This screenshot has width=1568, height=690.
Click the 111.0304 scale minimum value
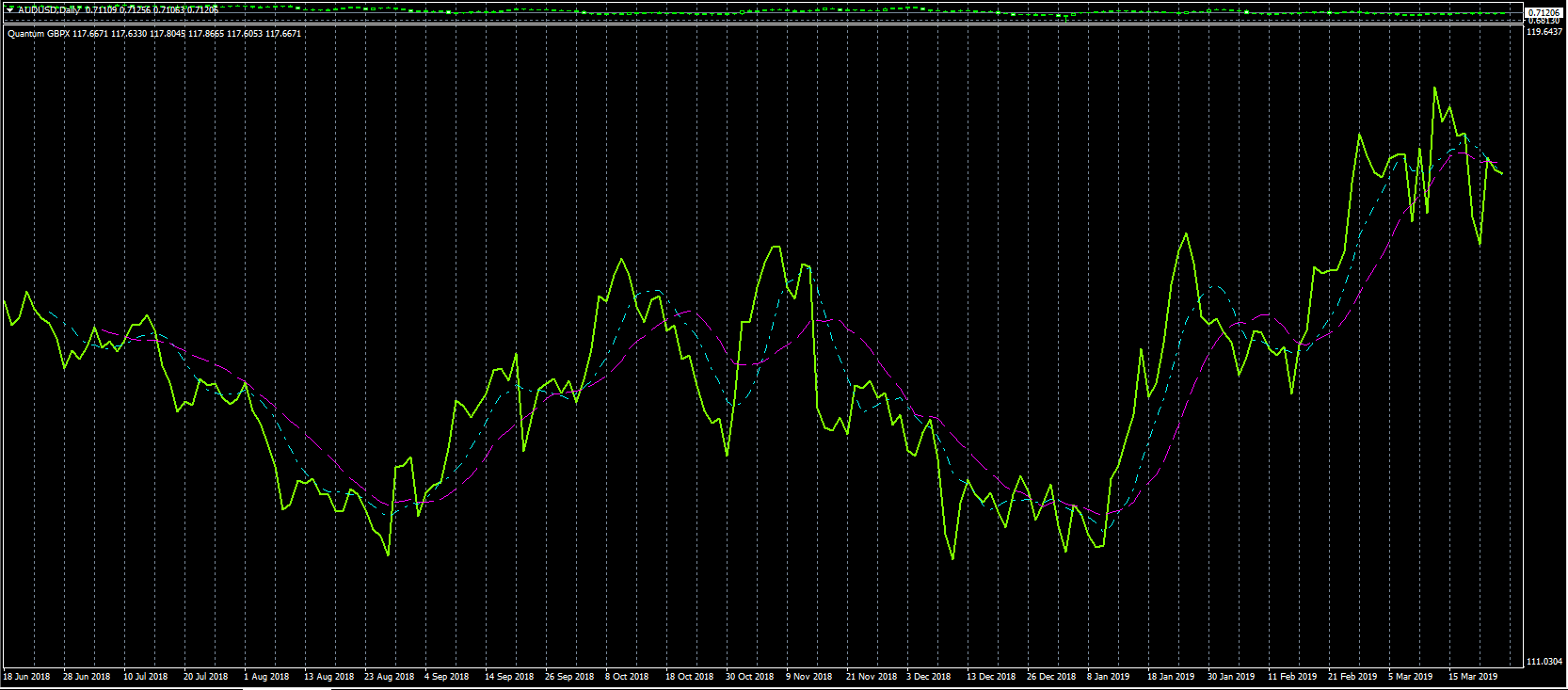1544,662
